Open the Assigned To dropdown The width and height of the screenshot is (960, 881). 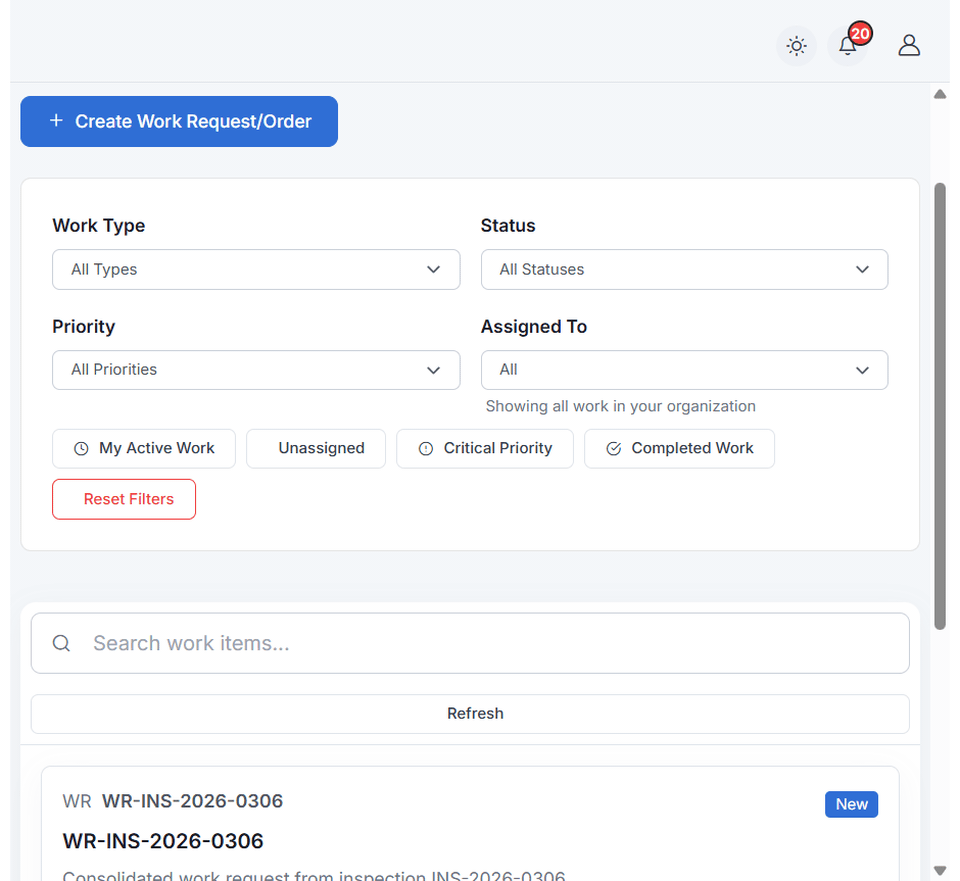point(684,370)
